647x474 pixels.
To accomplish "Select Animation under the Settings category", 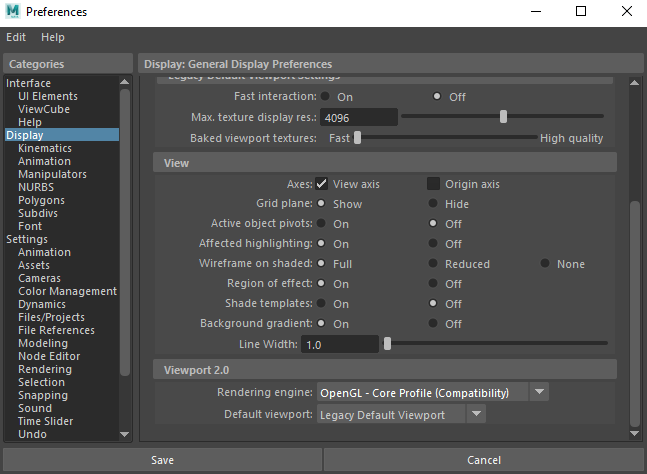I will point(44,252).
